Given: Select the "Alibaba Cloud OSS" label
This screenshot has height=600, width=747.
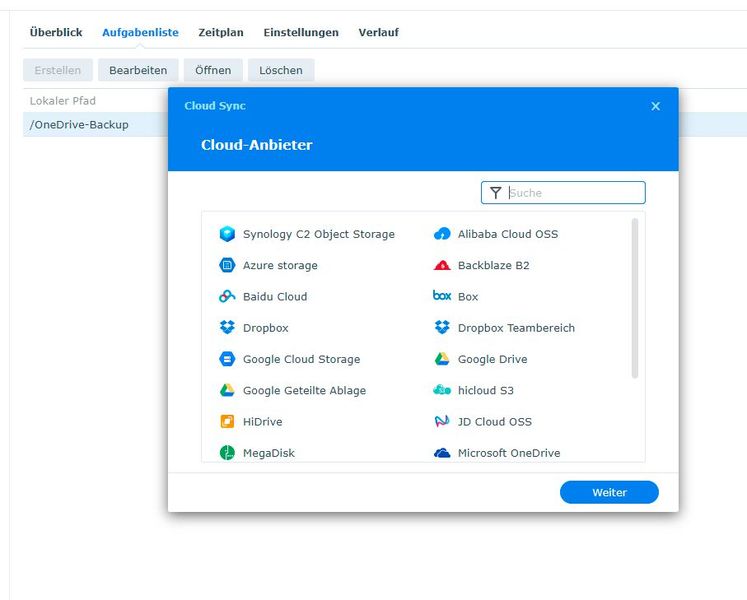Looking at the screenshot, I should (x=508, y=234).
